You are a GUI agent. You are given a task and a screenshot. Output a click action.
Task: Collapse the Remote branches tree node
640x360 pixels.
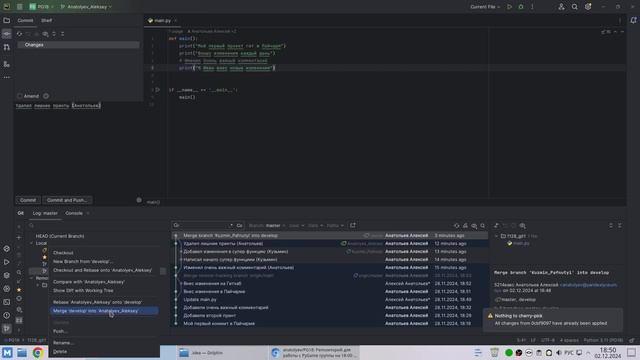pos(31,278)
